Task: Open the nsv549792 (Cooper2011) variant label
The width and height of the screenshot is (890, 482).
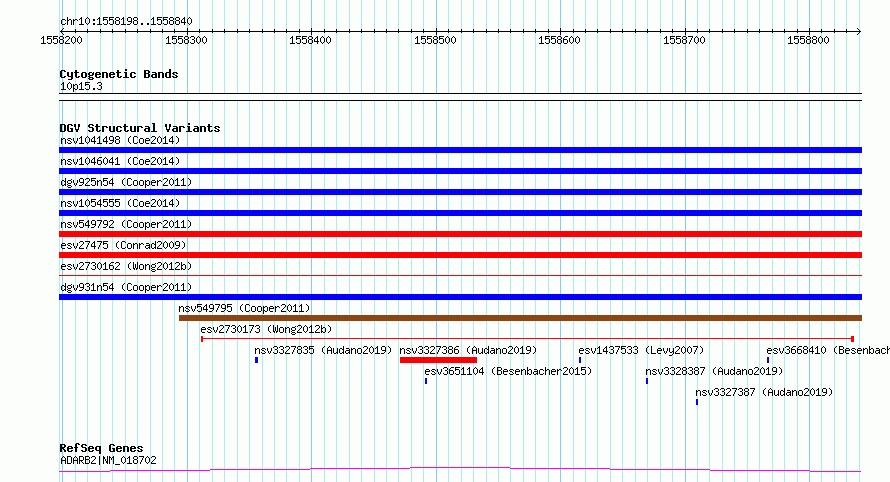Action: 126,224
